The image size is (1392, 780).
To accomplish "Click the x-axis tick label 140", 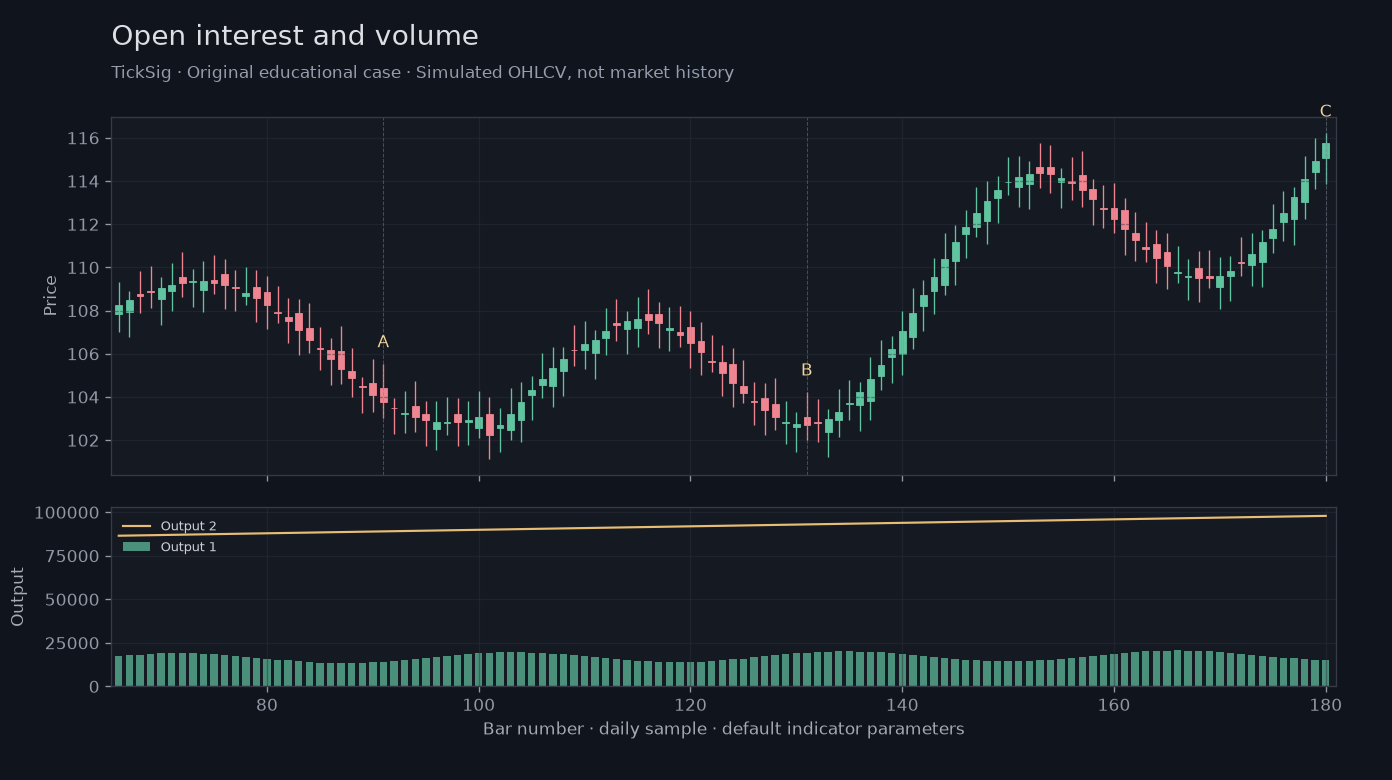I will pos(902,704).
